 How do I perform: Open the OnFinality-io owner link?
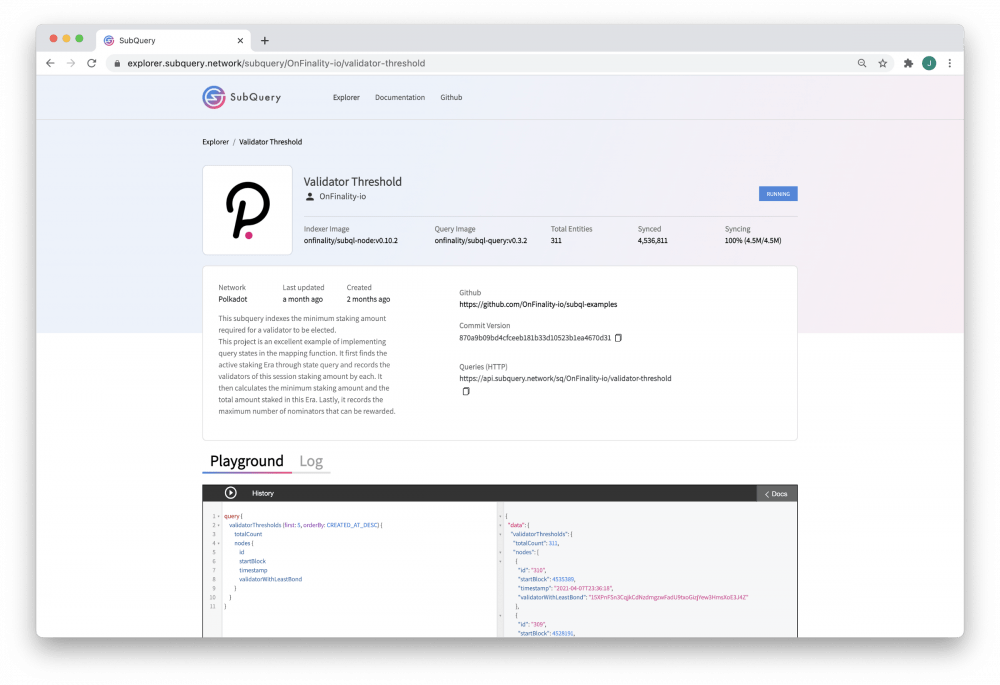(342, 196)
